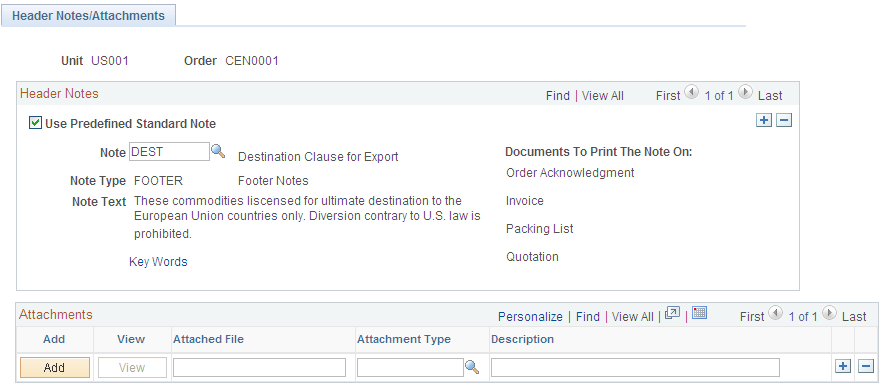Image resolution: width=885 pixels, height=388 pixels.
Task: Focus the Description input field
Action: click(x=635, y=368)
